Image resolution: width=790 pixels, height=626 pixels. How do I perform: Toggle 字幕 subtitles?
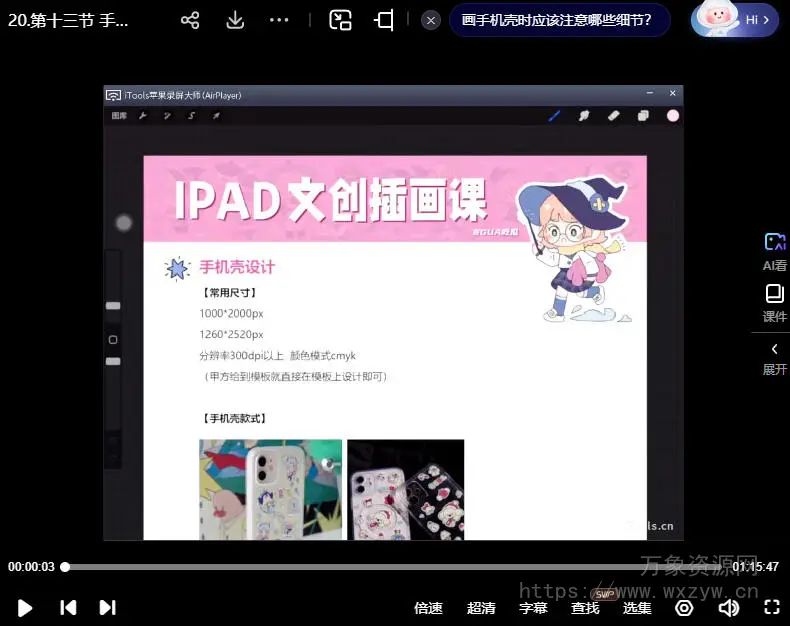point(533,608)
